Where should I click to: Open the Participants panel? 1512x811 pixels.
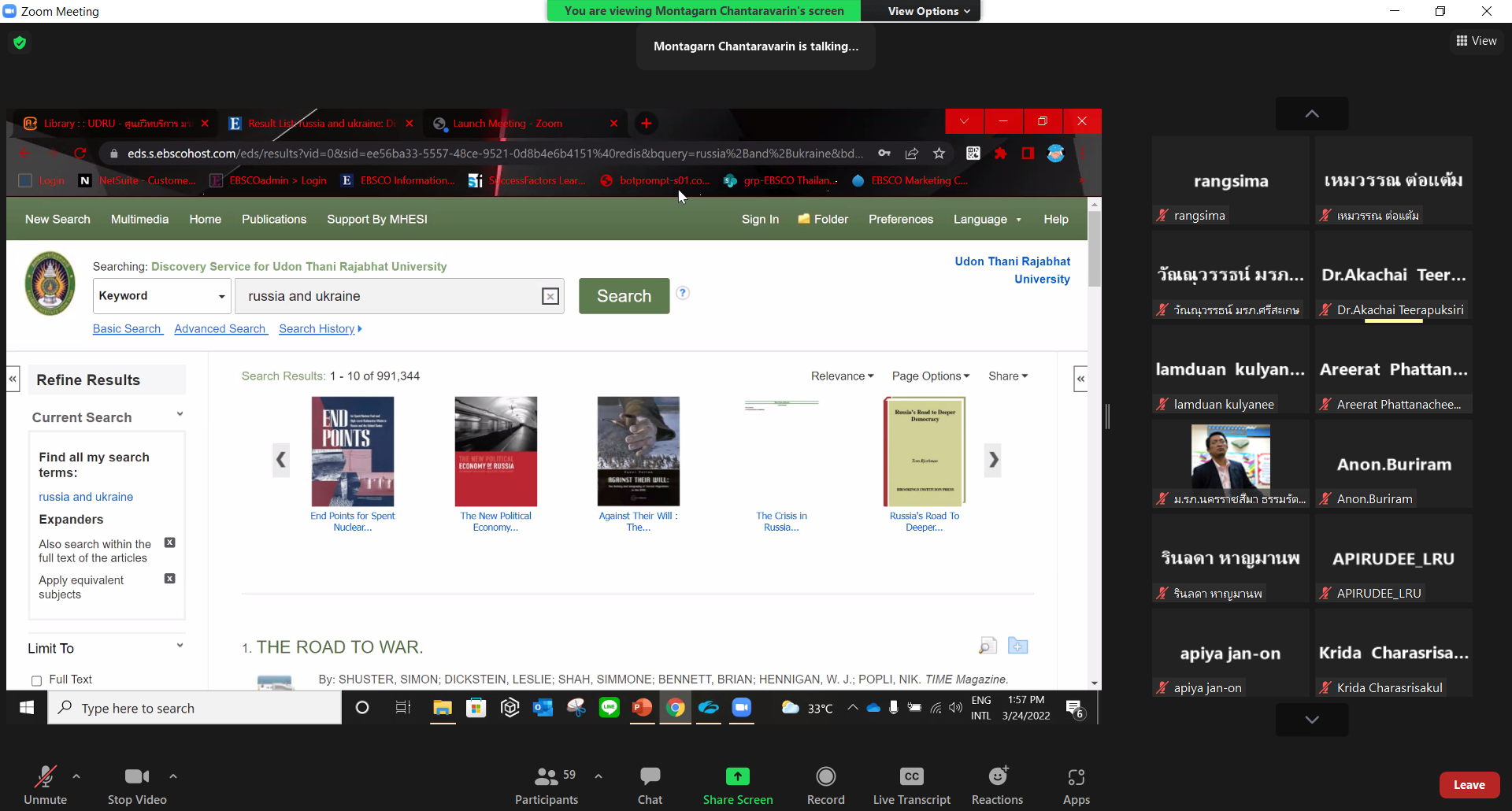pyautogui.click(x=547, y=785)
